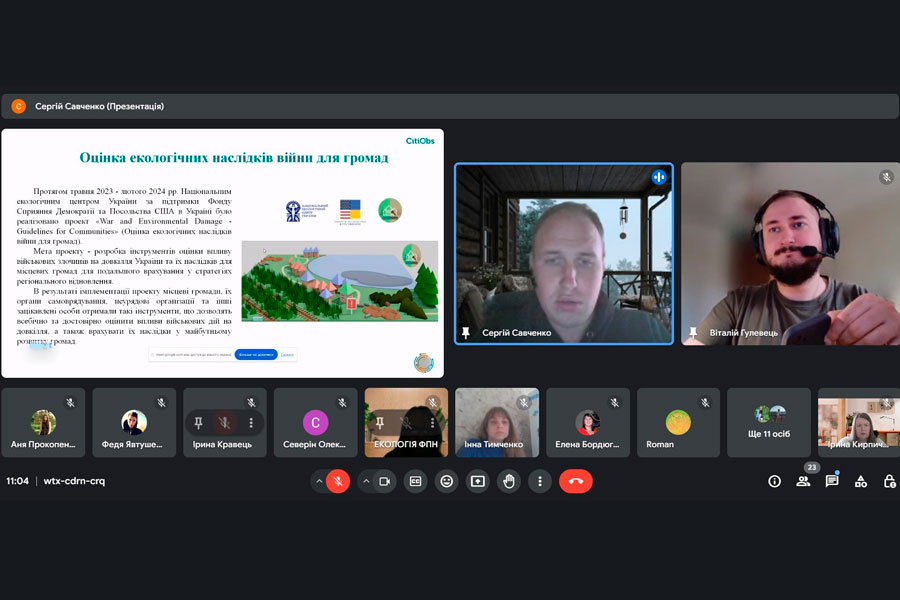
Task: Raise your hand in the meeting
Action: pos(509,481)
